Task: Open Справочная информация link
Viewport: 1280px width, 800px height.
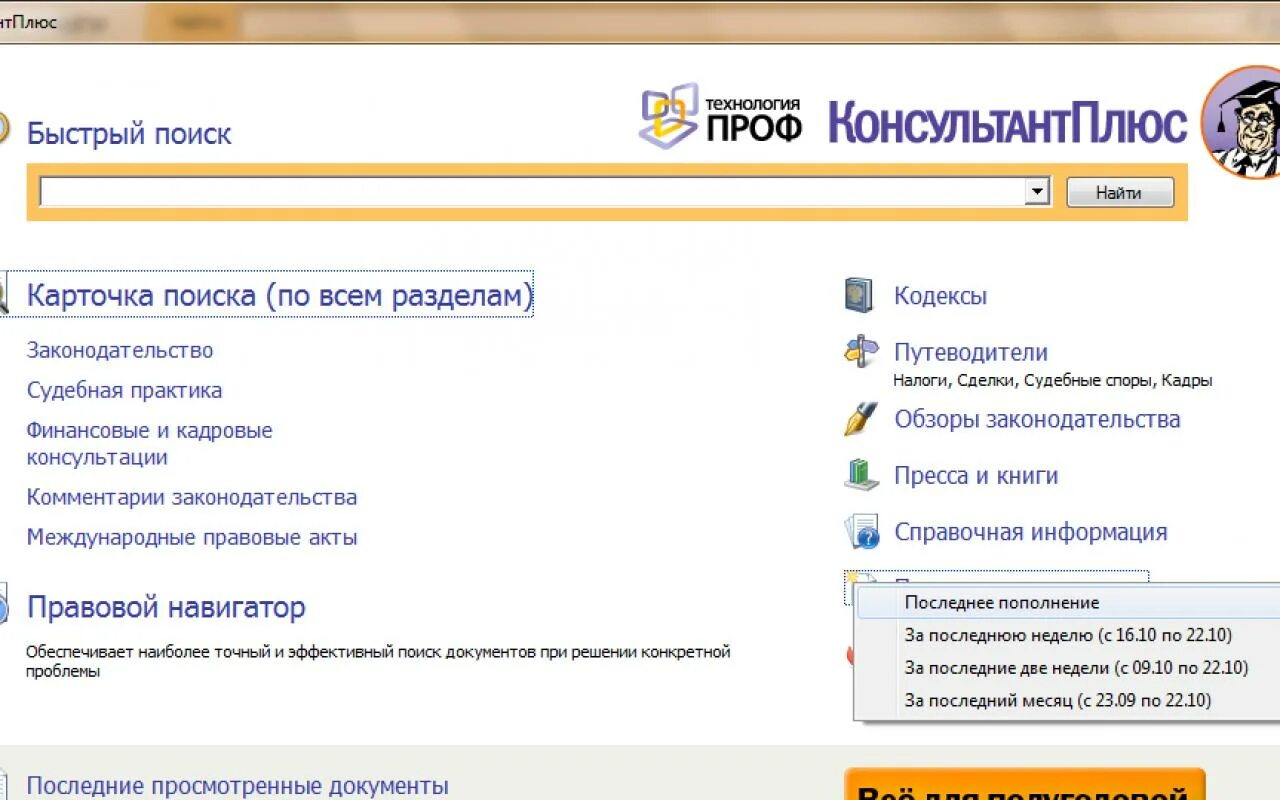Action: (x=1031, y=532)
